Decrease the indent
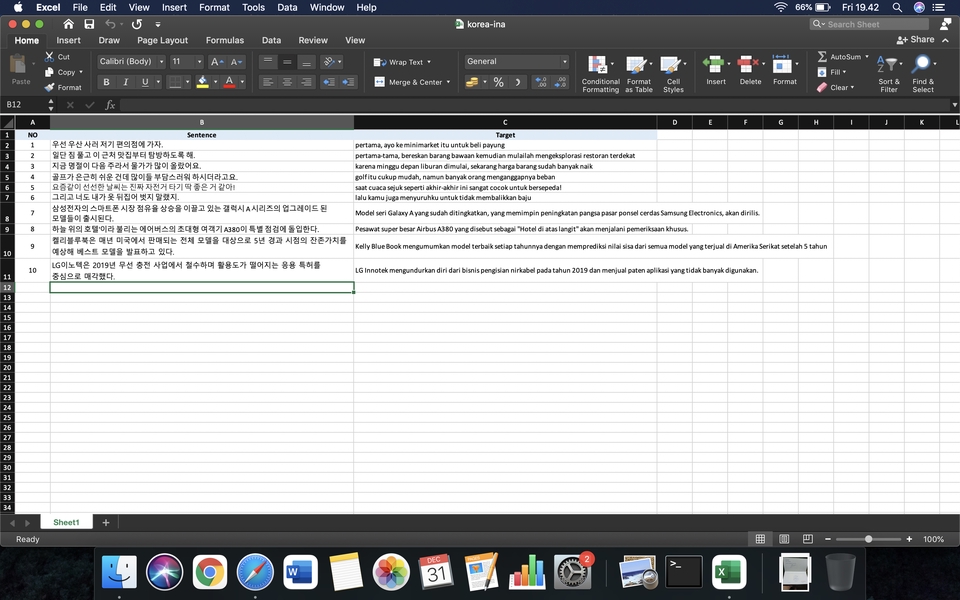The image size is (960, 600). point(329,82)
